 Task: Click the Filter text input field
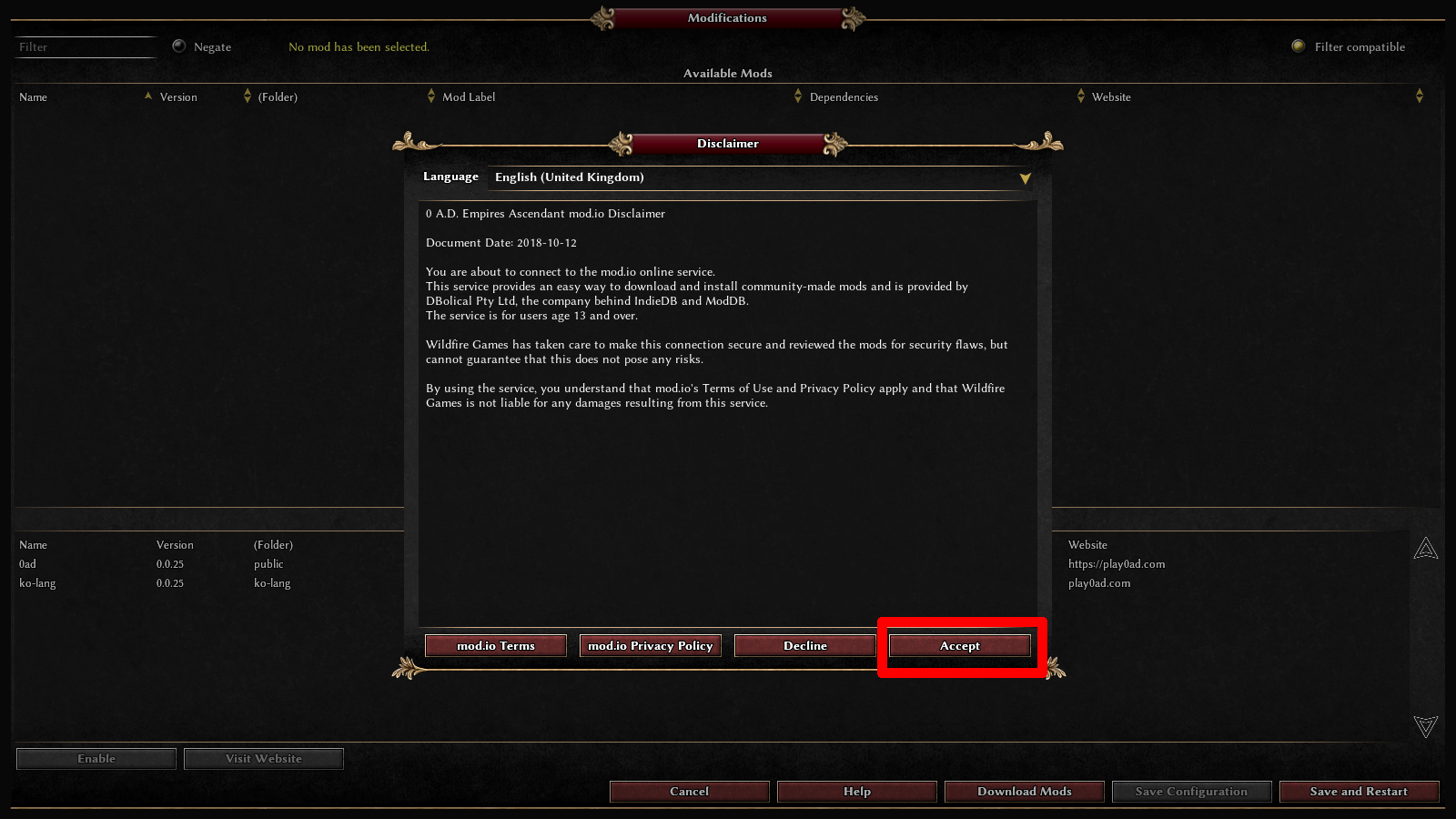(86, 47)
